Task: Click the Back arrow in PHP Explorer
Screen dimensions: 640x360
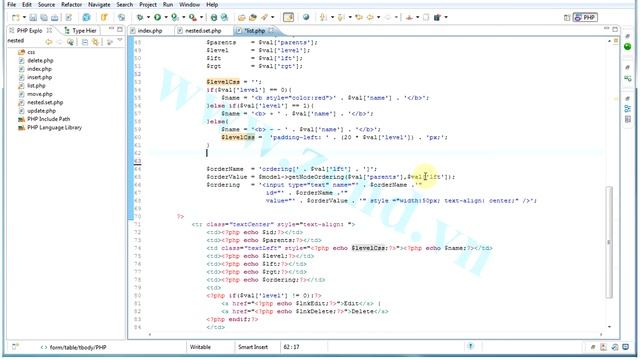Action: click(49, 42)
